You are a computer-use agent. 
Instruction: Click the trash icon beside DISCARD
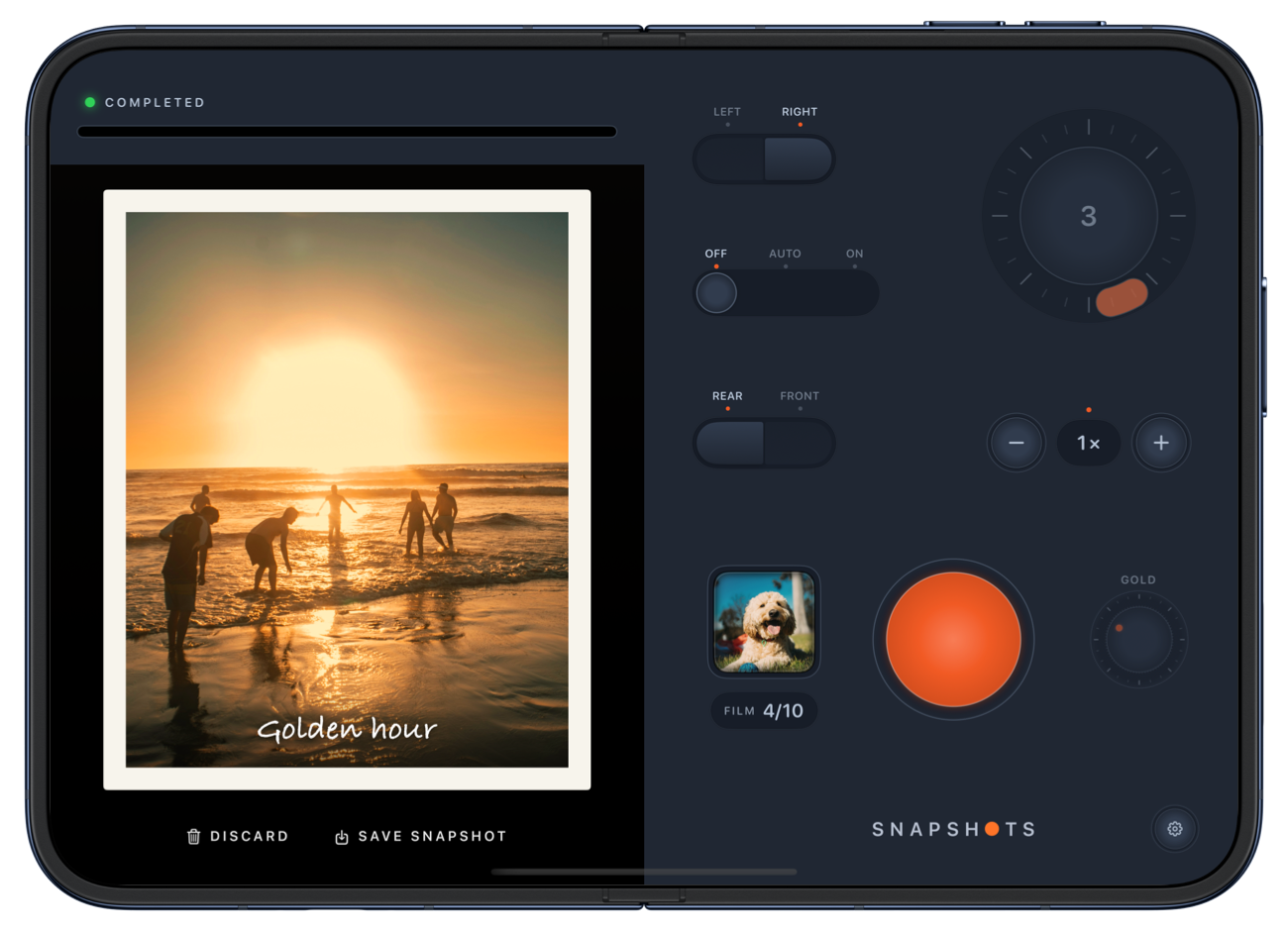point(194,836)
